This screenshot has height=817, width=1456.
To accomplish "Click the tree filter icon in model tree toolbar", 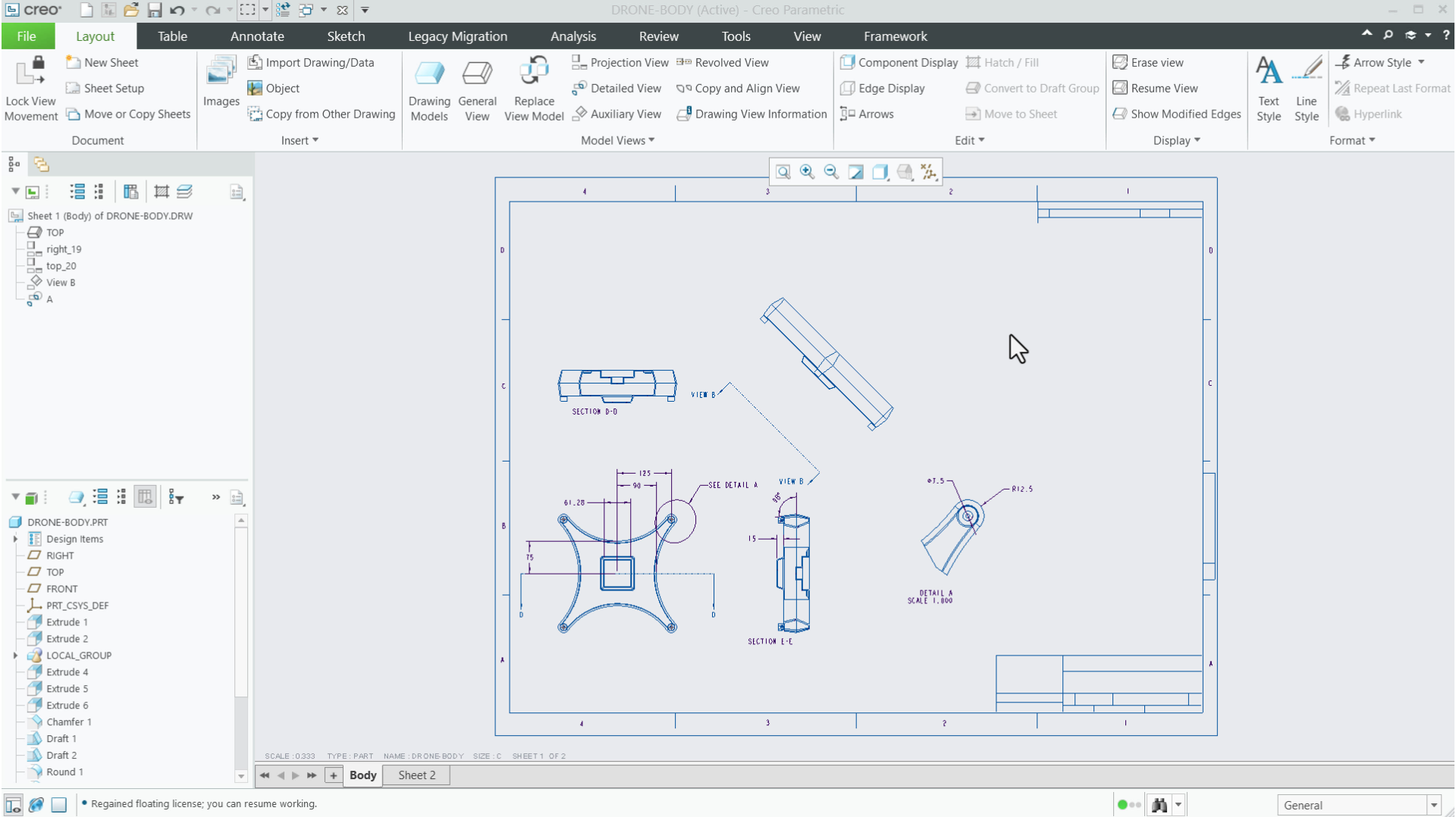I will click(176, 497).
